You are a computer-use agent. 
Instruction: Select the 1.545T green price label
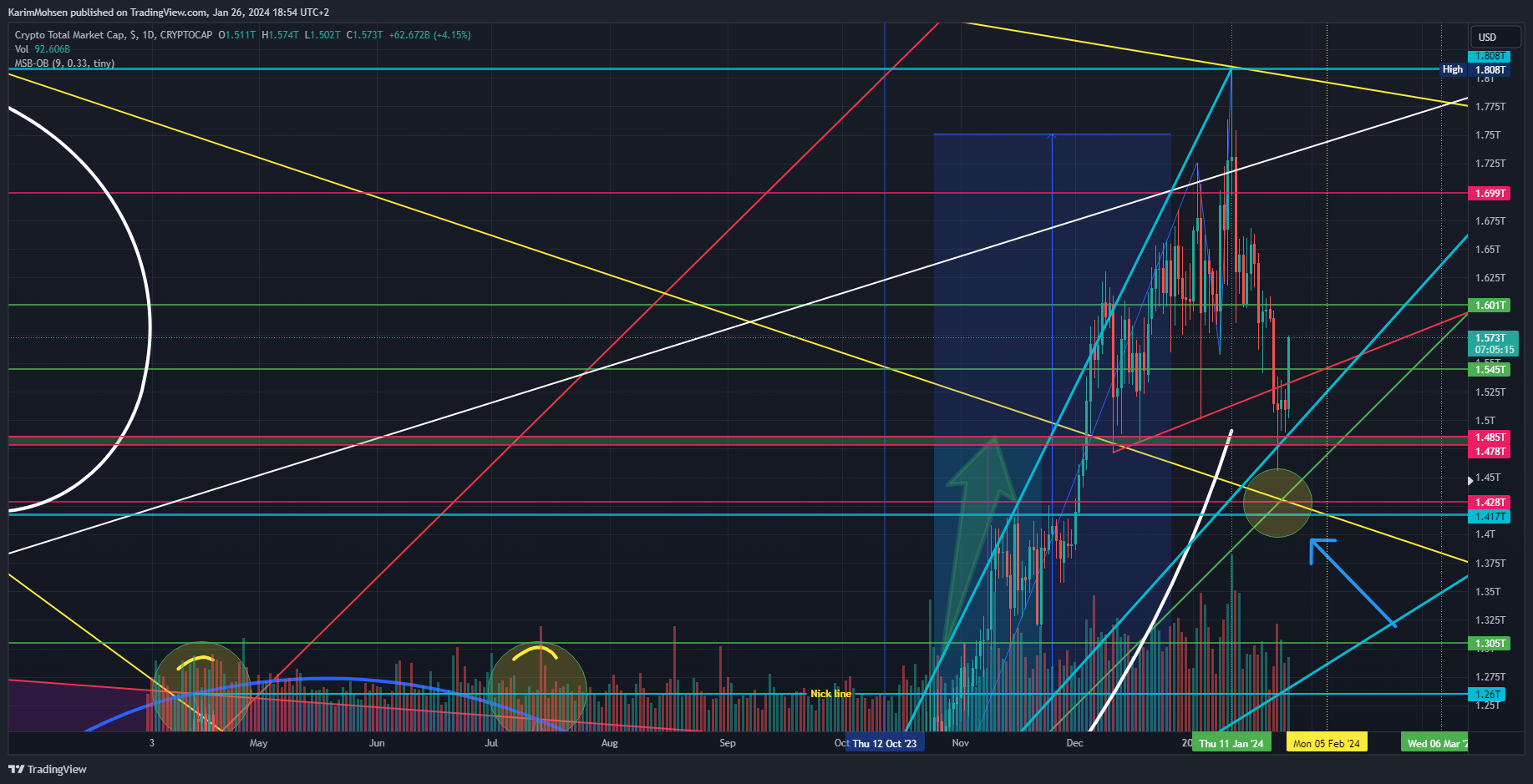tap(1490, 369)
